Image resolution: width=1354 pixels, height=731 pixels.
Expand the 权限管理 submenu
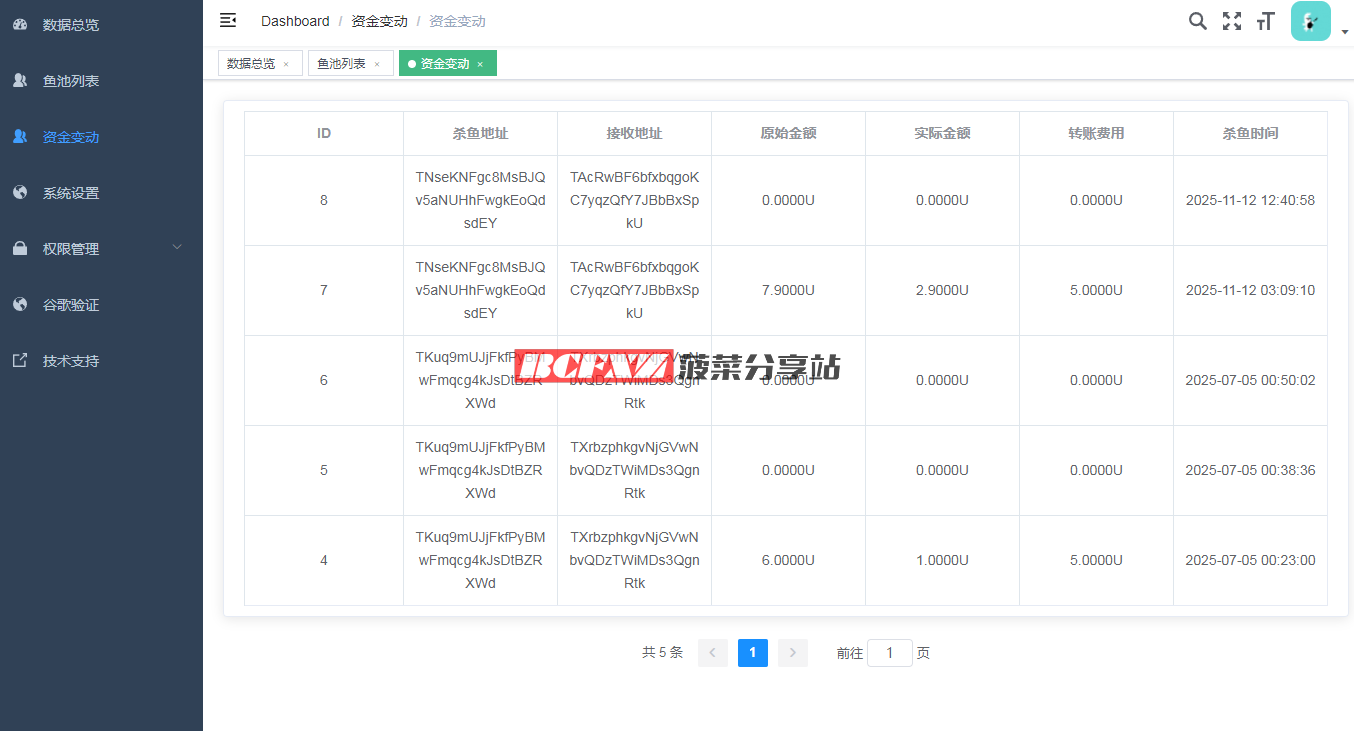click(100, 249)
